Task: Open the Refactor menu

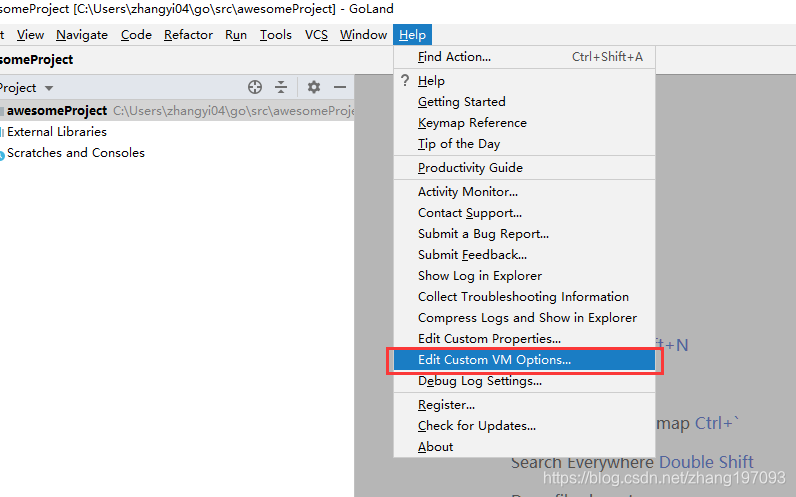Action: click(188, 35)
